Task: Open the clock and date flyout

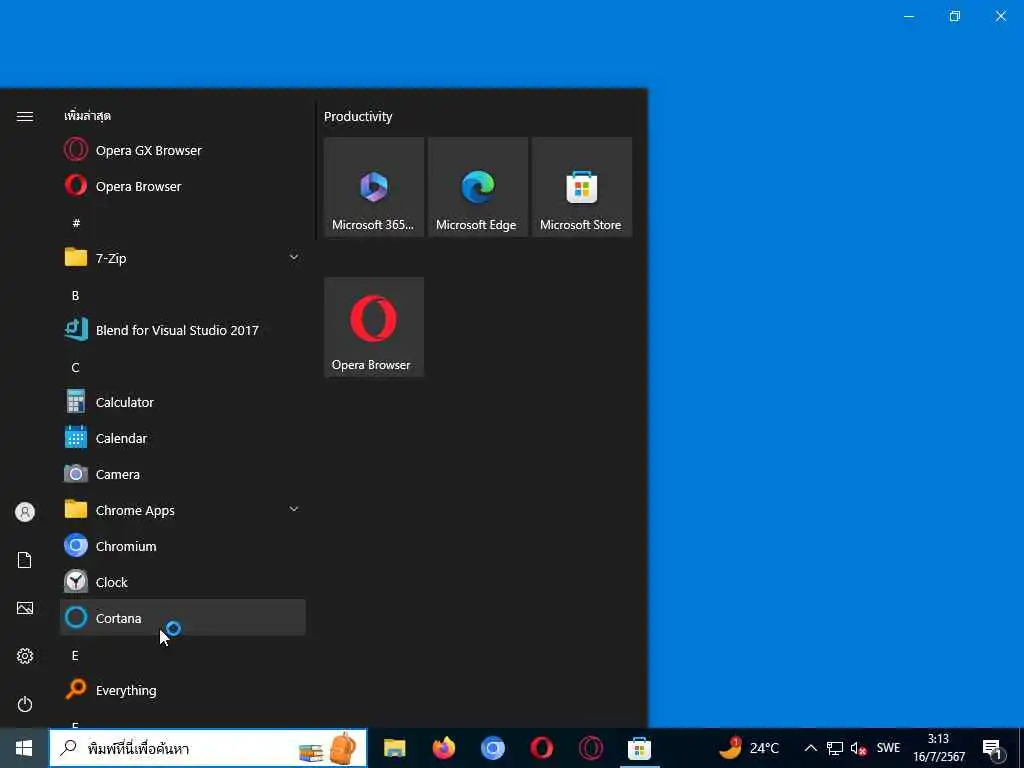Action: pos(939,748)
